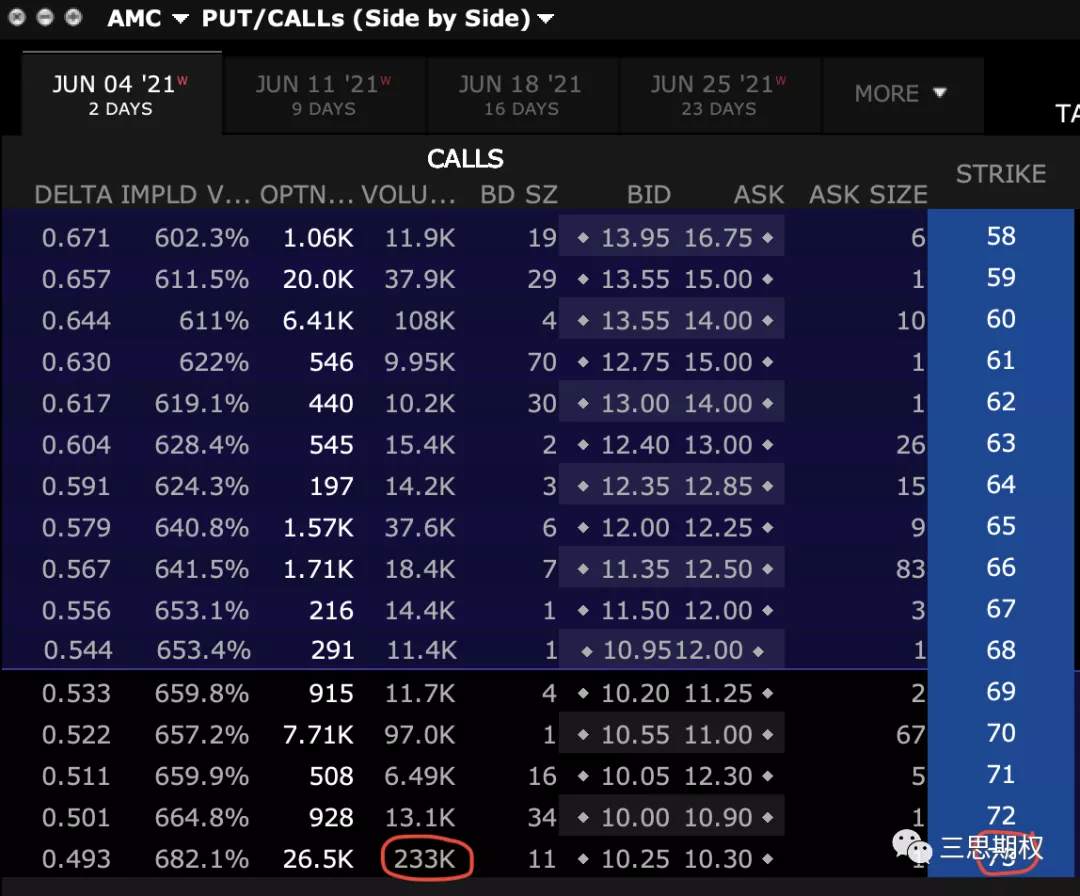Click ask diamond icon on strike 60 row
Viewport: 1080px width, 896px height.
point(768,320)
